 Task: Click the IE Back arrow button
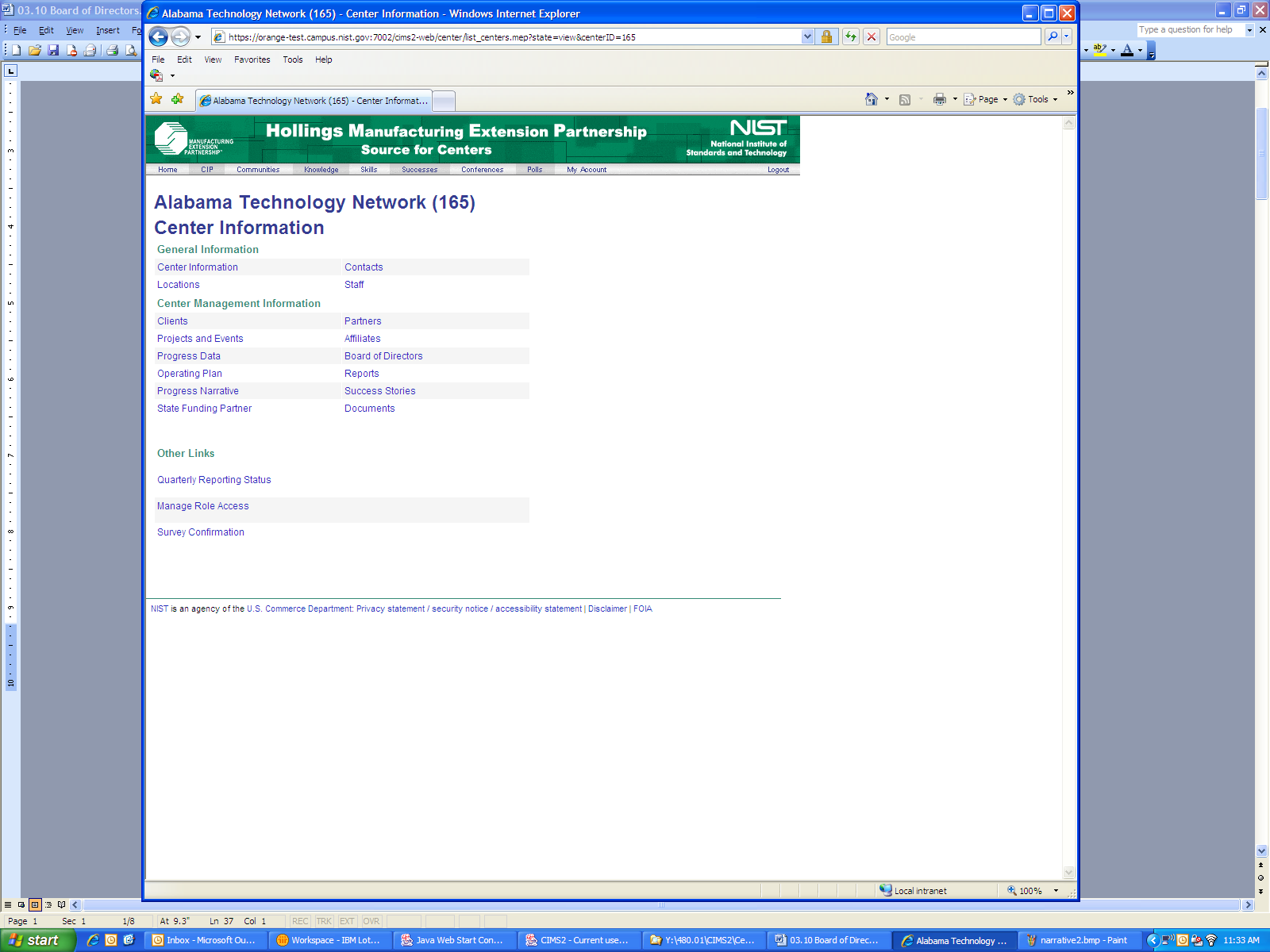click(159, 36)
